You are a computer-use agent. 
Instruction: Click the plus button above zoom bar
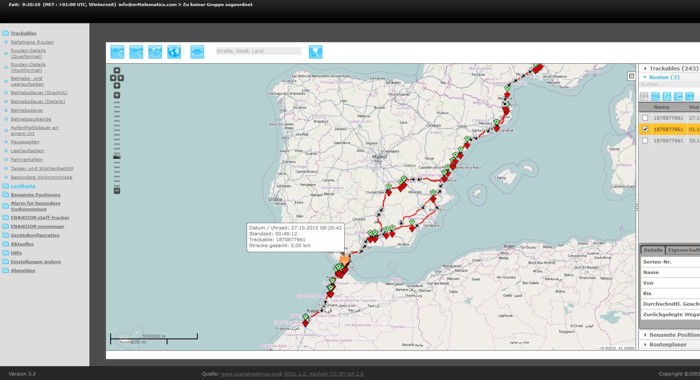(117, 95)
